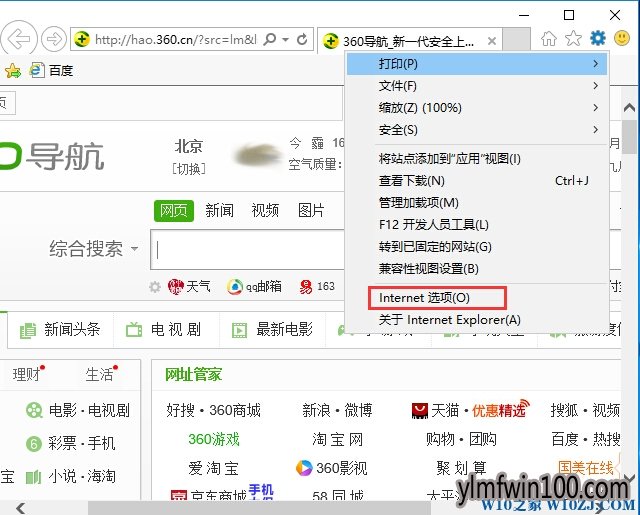This screenshot has height=515, width=640.
Task: Open the 综合搜索 dropdown
Action: coord(93,249)
